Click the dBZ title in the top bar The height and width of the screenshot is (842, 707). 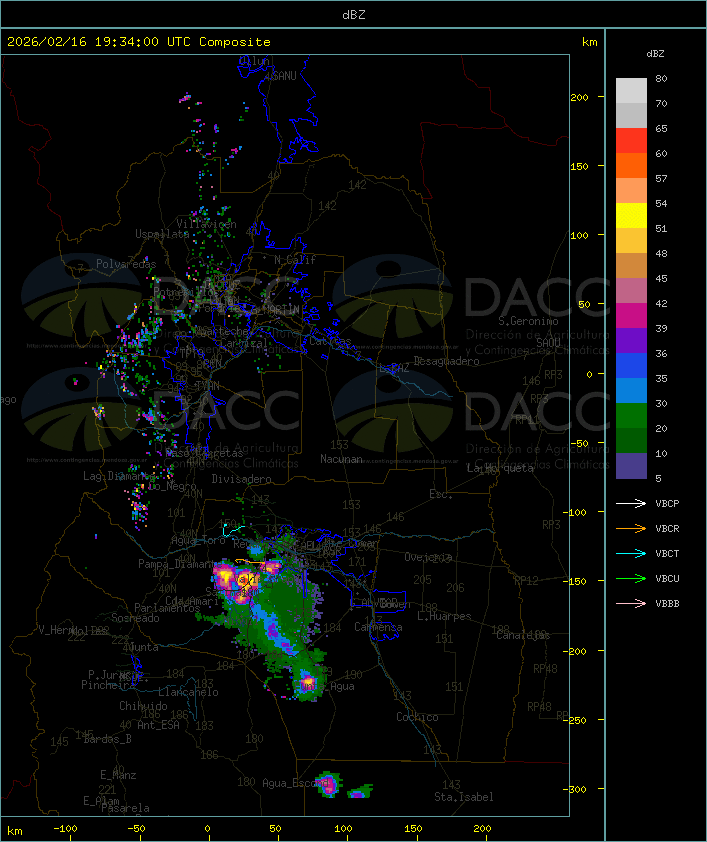click(354, 14)
